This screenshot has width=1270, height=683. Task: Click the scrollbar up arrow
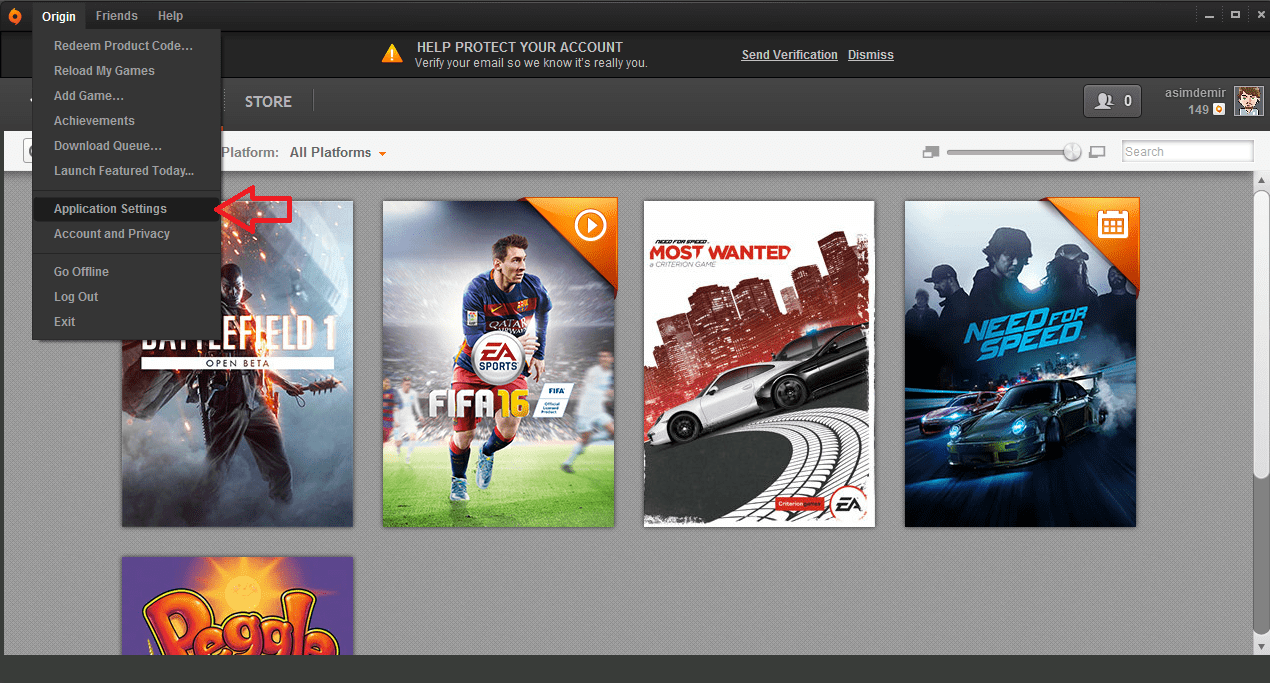coord(1261,179)
